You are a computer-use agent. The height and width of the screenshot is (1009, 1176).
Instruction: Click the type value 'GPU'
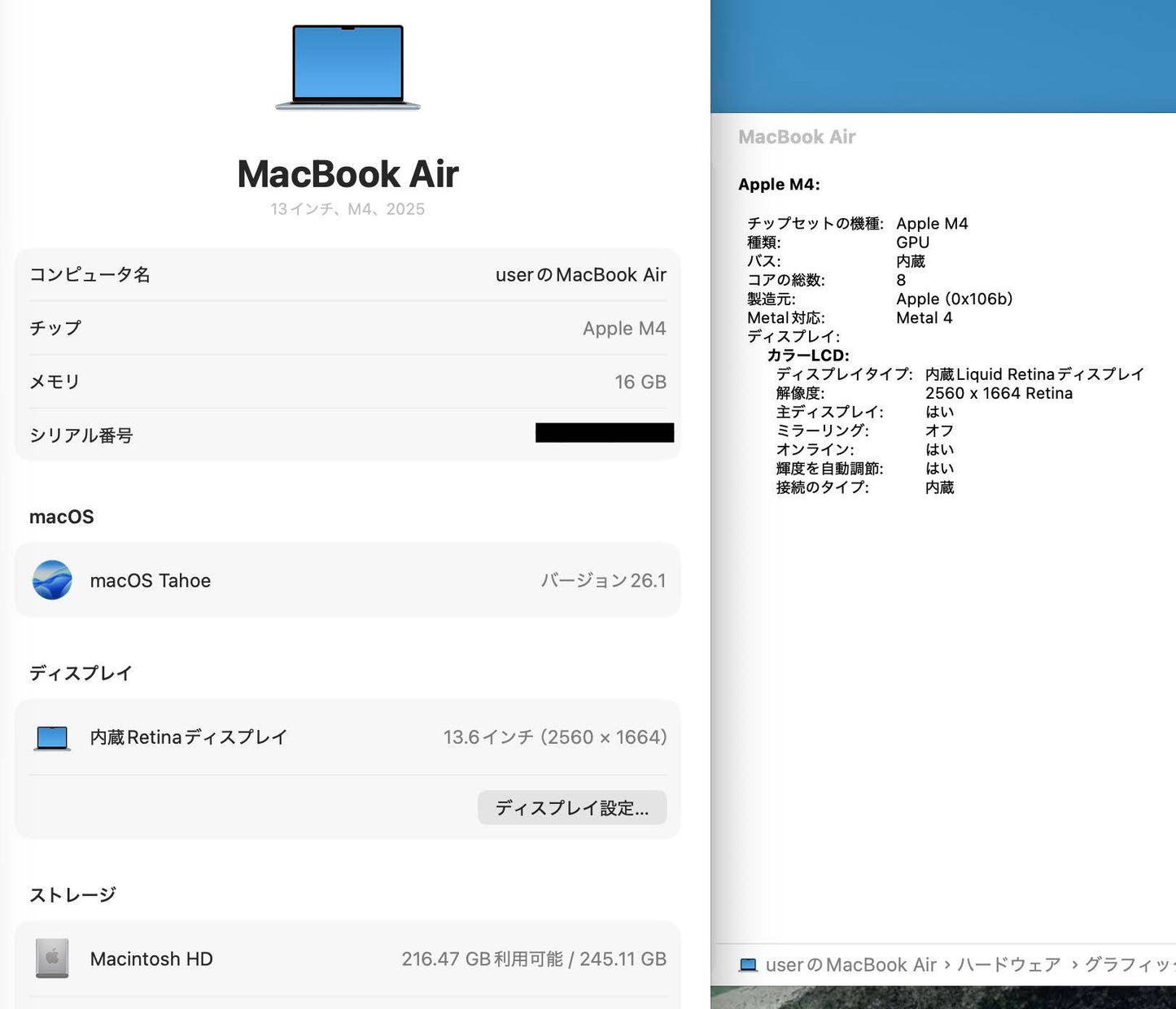pos(913,242)
